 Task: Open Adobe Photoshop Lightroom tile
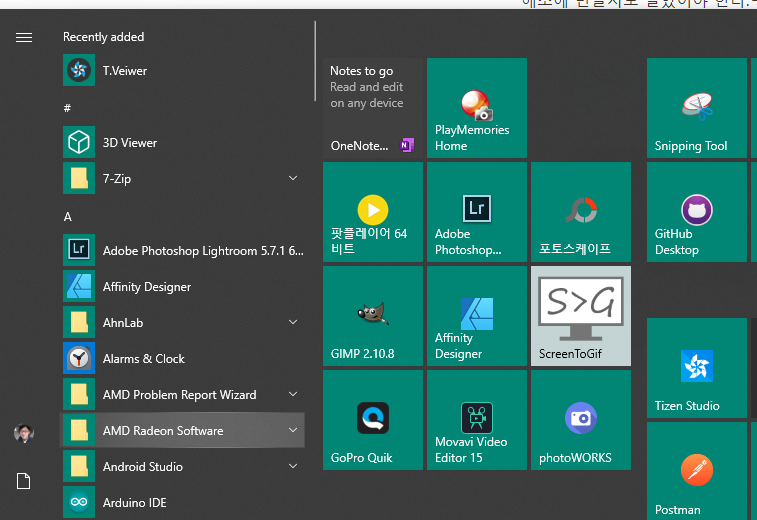point(477,212)
